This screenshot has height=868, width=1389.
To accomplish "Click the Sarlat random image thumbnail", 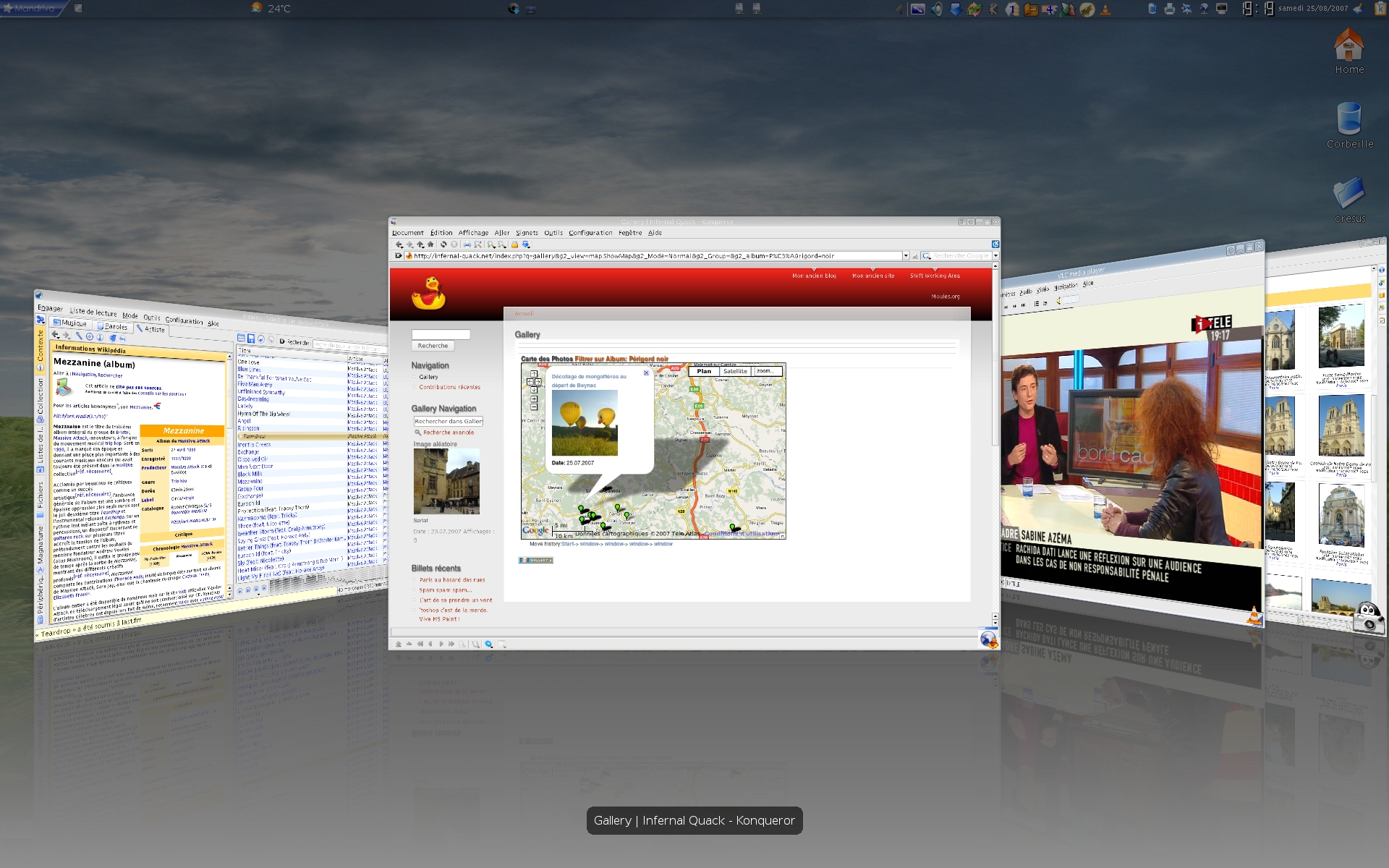I will click(446, 481).
